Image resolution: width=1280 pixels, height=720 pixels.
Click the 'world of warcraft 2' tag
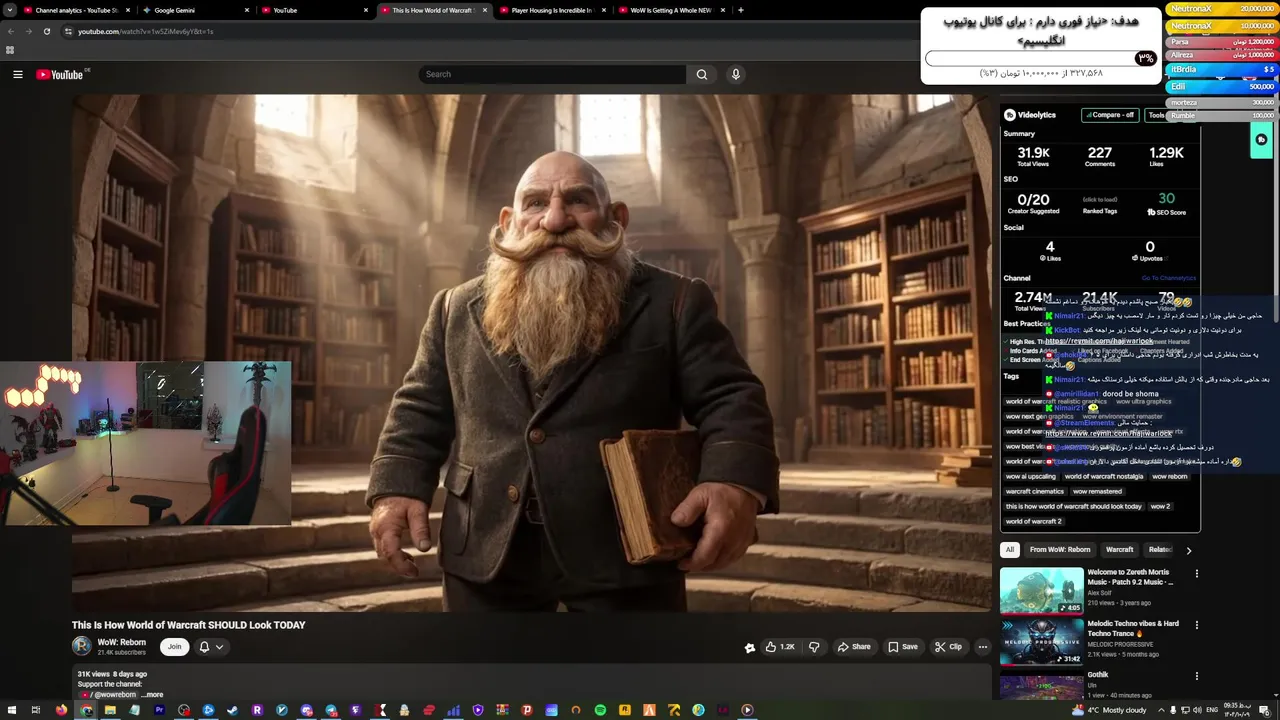click(x=1033, y=521)
